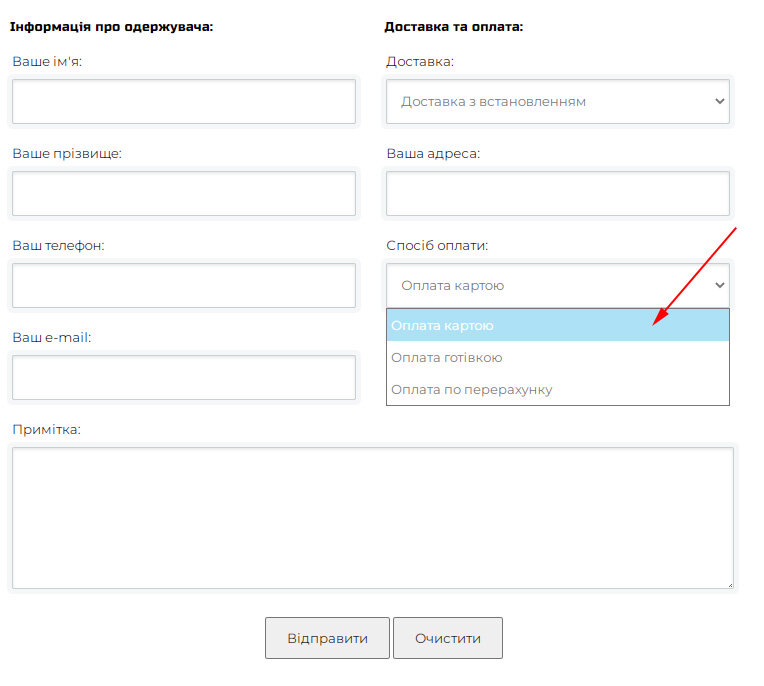The height and width of the screenshot is (686, 764).
Task: Open the "Доставка" dropdown list
Action: 557,102
